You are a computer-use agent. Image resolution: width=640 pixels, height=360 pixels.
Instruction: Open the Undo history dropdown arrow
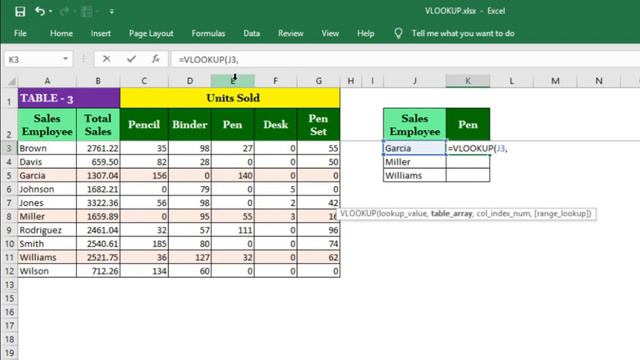(x=51, y=11)
